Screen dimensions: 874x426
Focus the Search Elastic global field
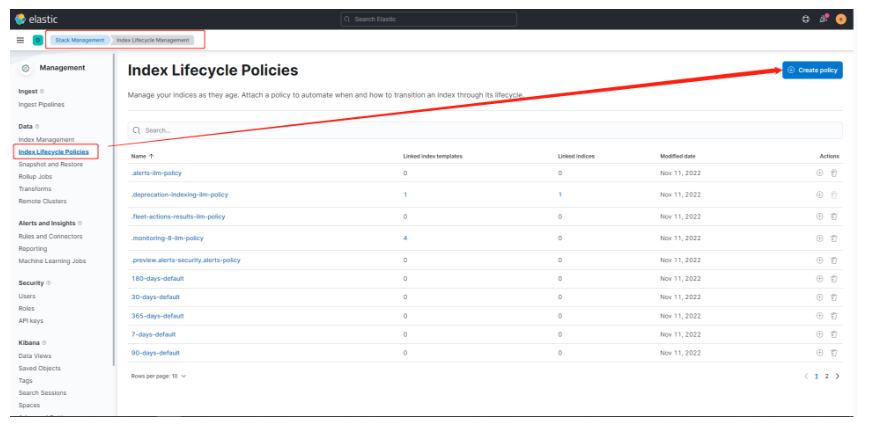click(428, 19)
